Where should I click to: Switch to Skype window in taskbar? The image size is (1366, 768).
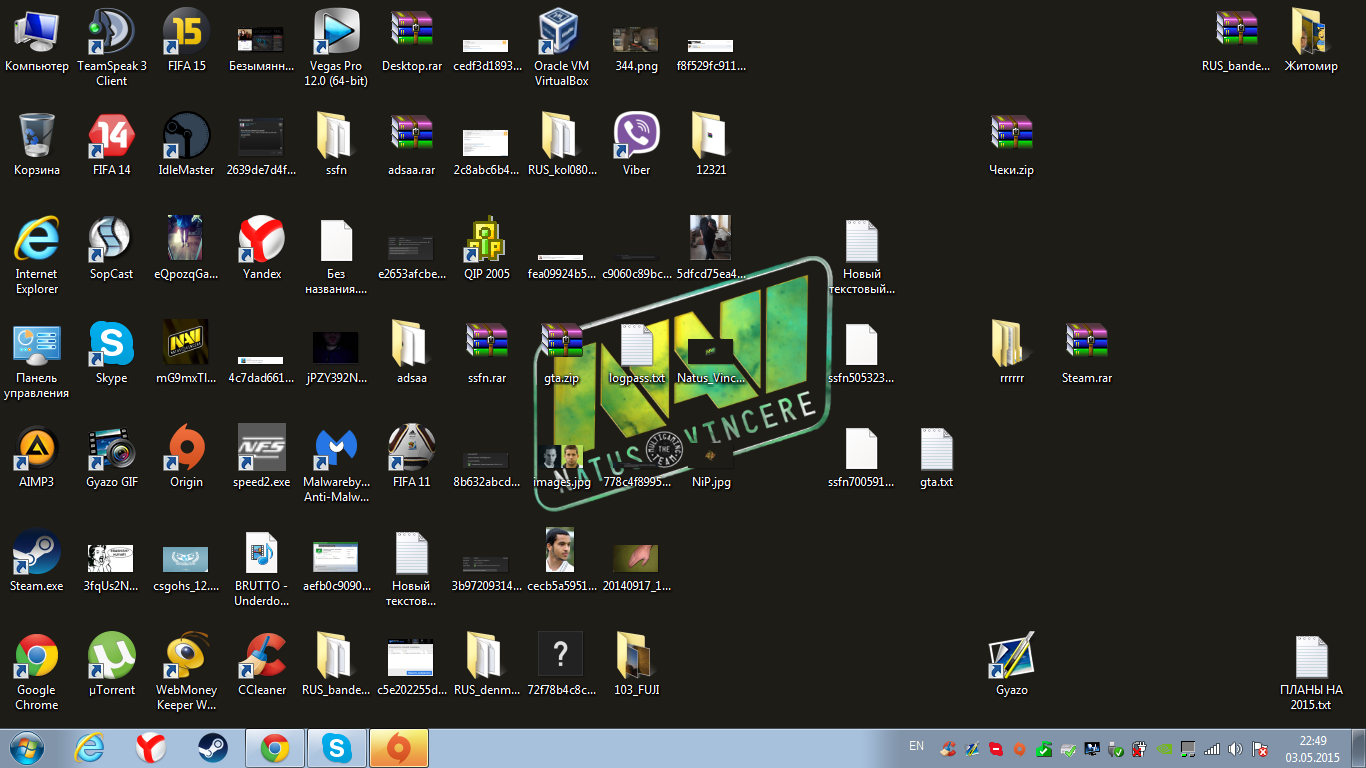337,747
